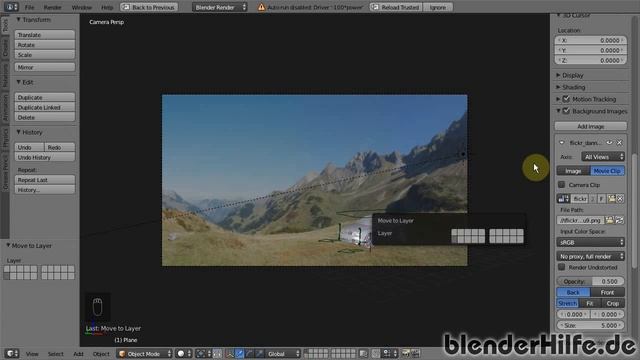The image size is (640, 360).
Task: Toggle the Background Images checkbox
Action: coord(566,111)
